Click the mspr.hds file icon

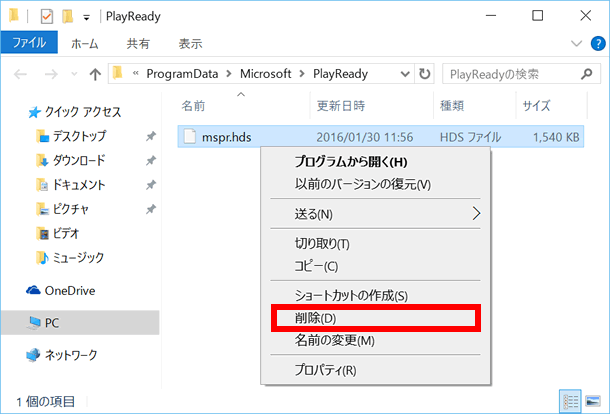[189, 136]
